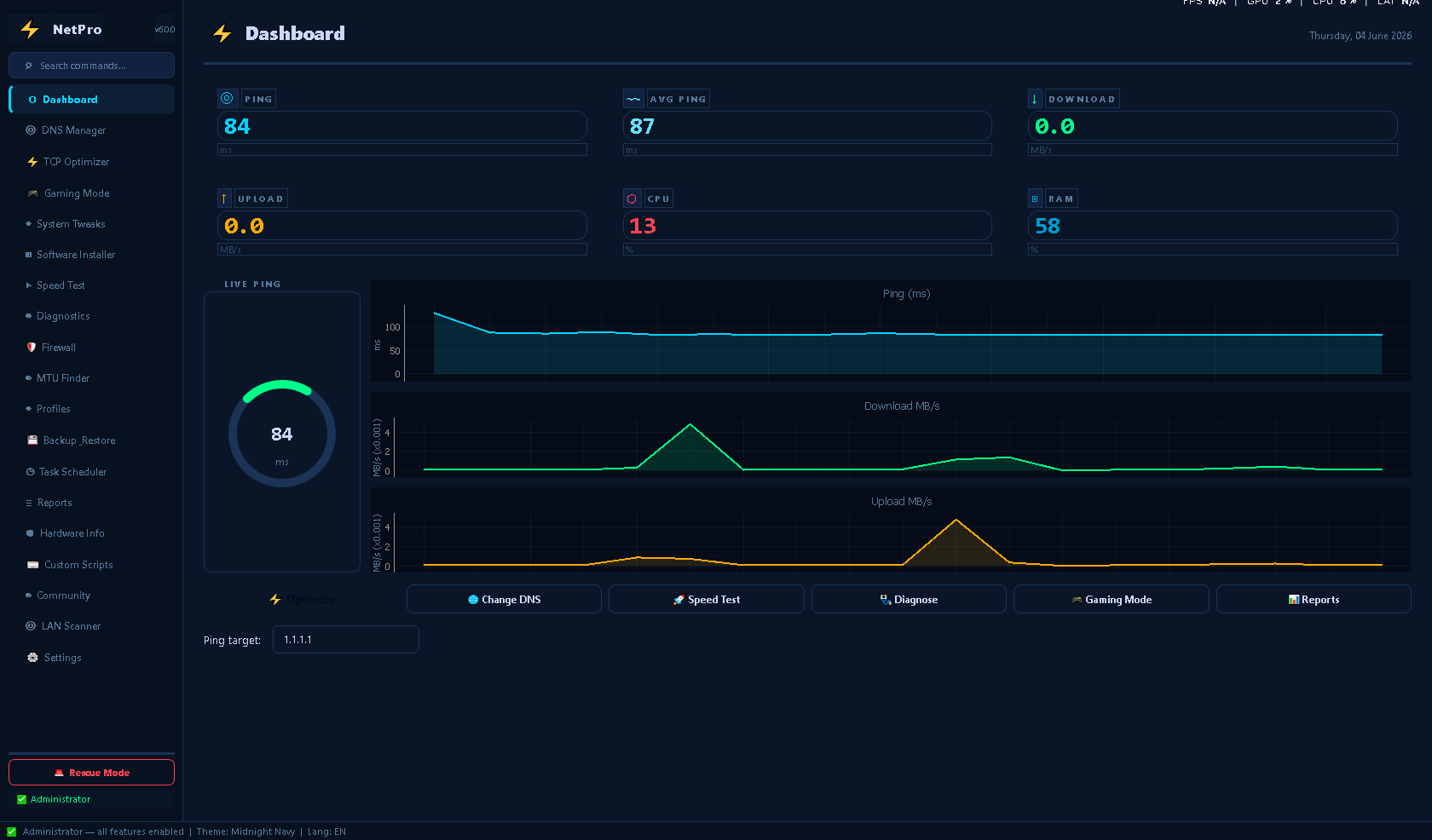This screenshot has width=1432, height=840.
Task: Click the Gaming Mode quick action button
Action: 1112,599
